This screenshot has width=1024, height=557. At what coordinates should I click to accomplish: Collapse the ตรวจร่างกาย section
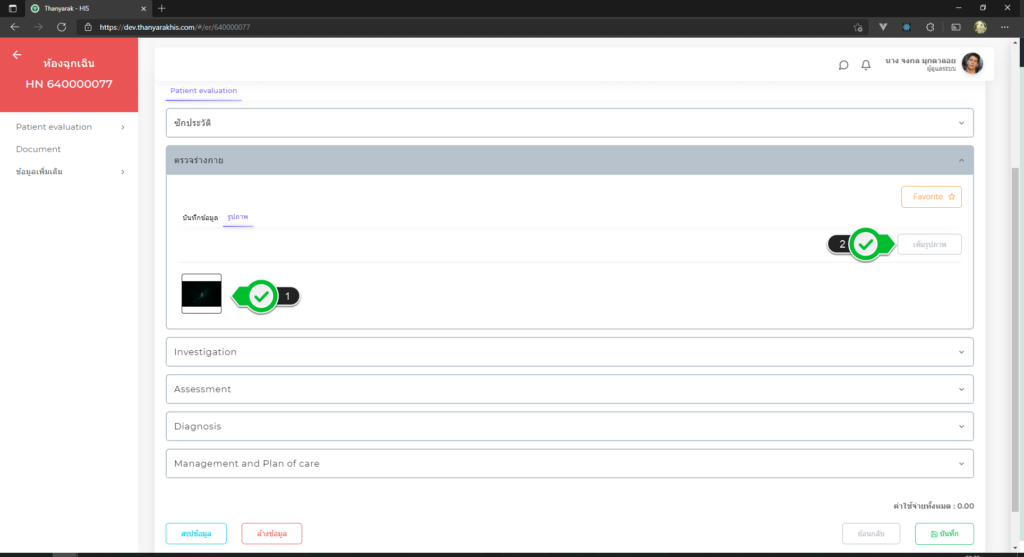pyautogui.click(x=569, y=160)
